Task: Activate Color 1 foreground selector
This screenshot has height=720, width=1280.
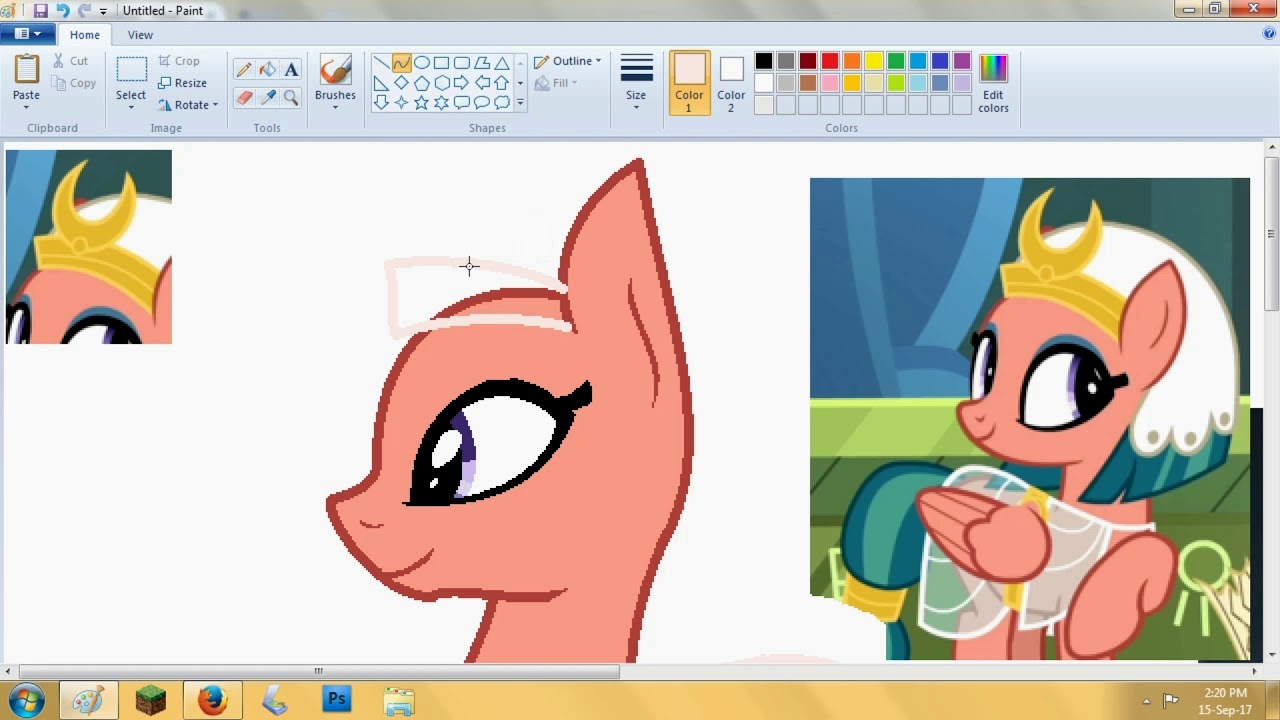Action: [689, 83]
